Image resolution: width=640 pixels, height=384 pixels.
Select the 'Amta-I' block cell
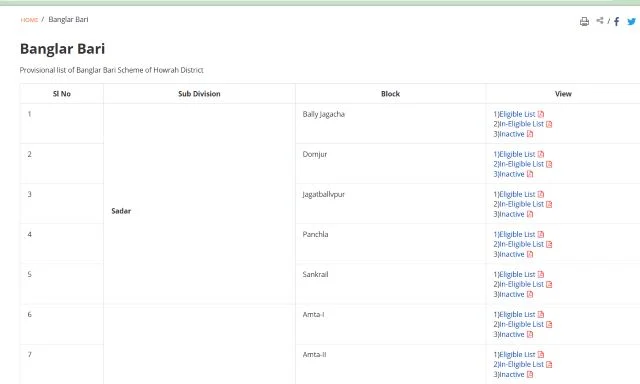[391, 323]
